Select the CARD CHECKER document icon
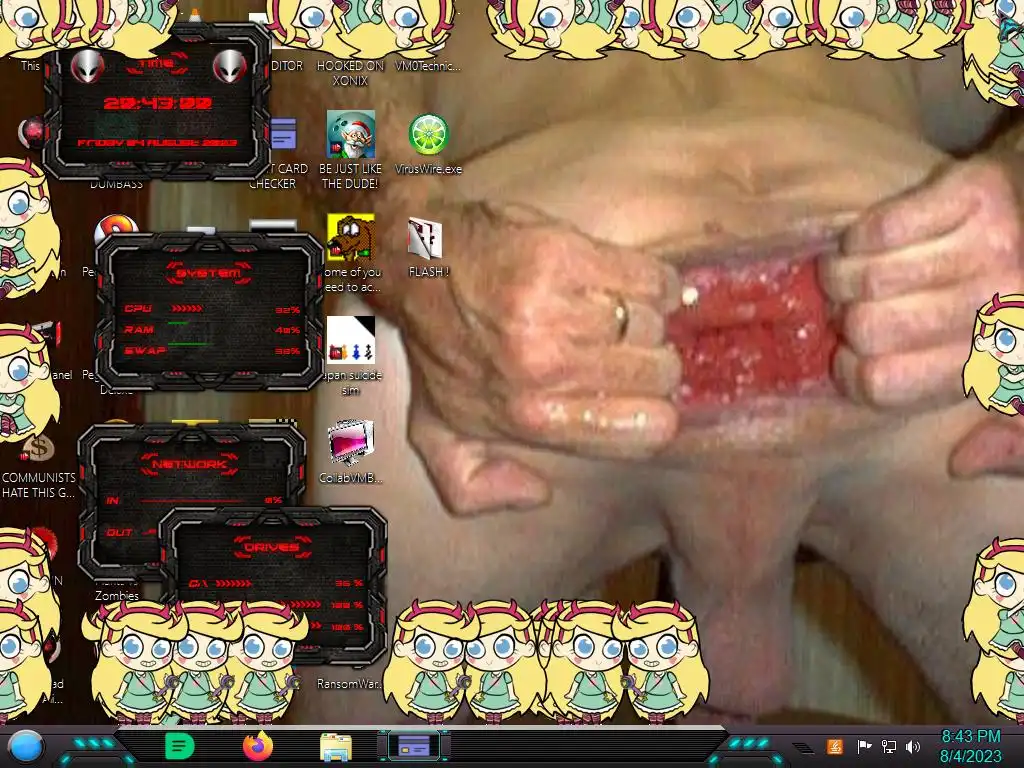 [283, 134]
